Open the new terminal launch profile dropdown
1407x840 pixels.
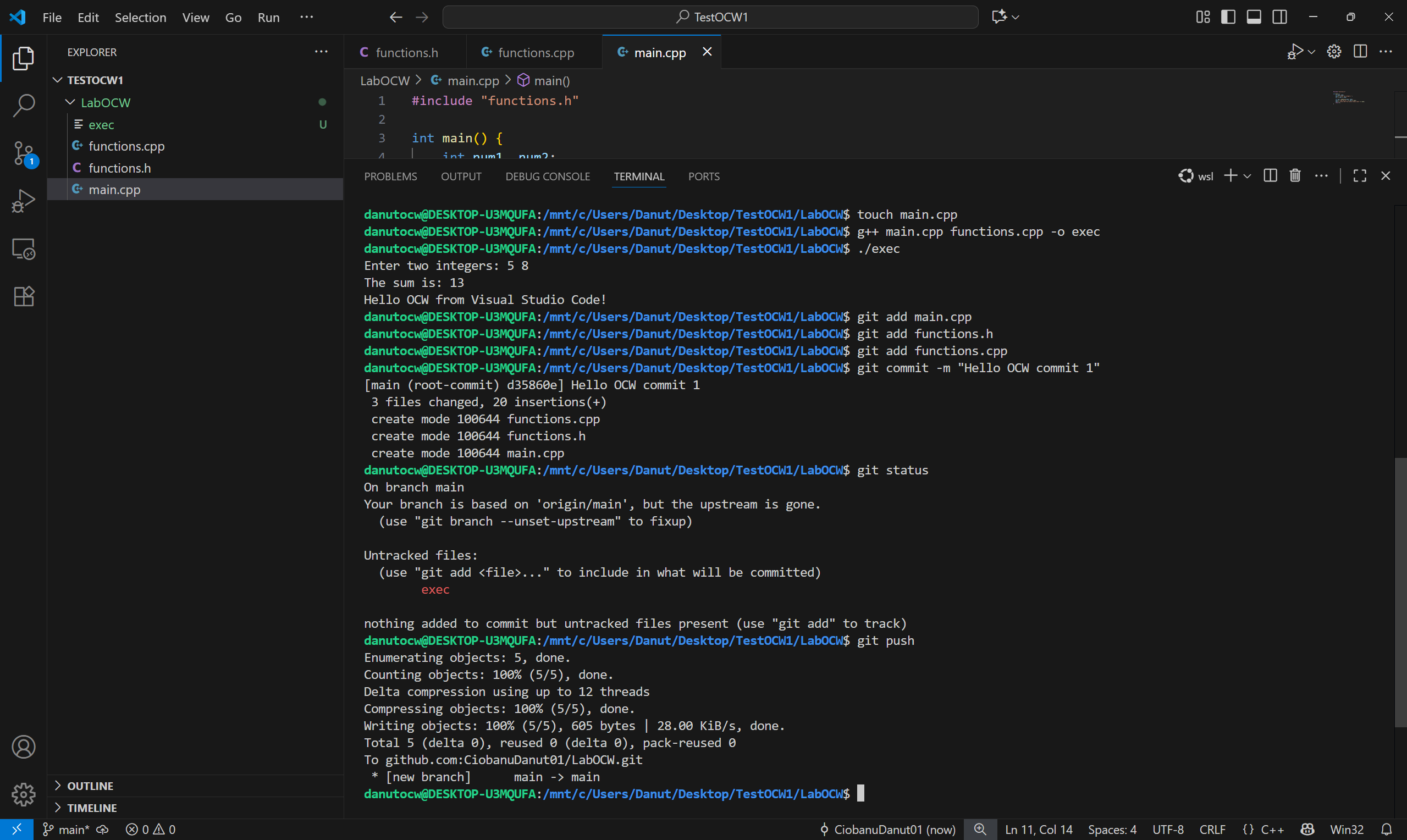(1247, 176)
